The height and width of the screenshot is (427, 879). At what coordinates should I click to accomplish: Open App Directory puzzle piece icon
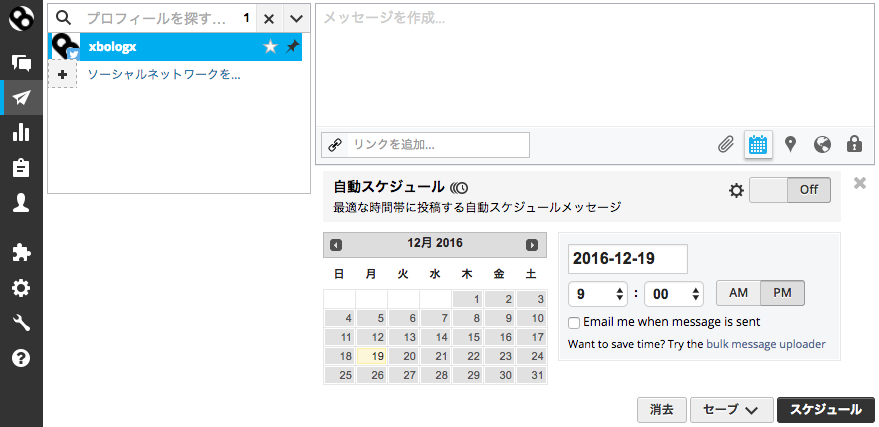[x=21, y=253]
